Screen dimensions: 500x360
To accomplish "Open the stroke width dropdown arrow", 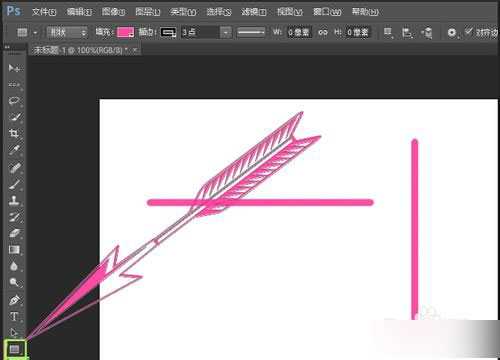I will (x=226, y=32).
